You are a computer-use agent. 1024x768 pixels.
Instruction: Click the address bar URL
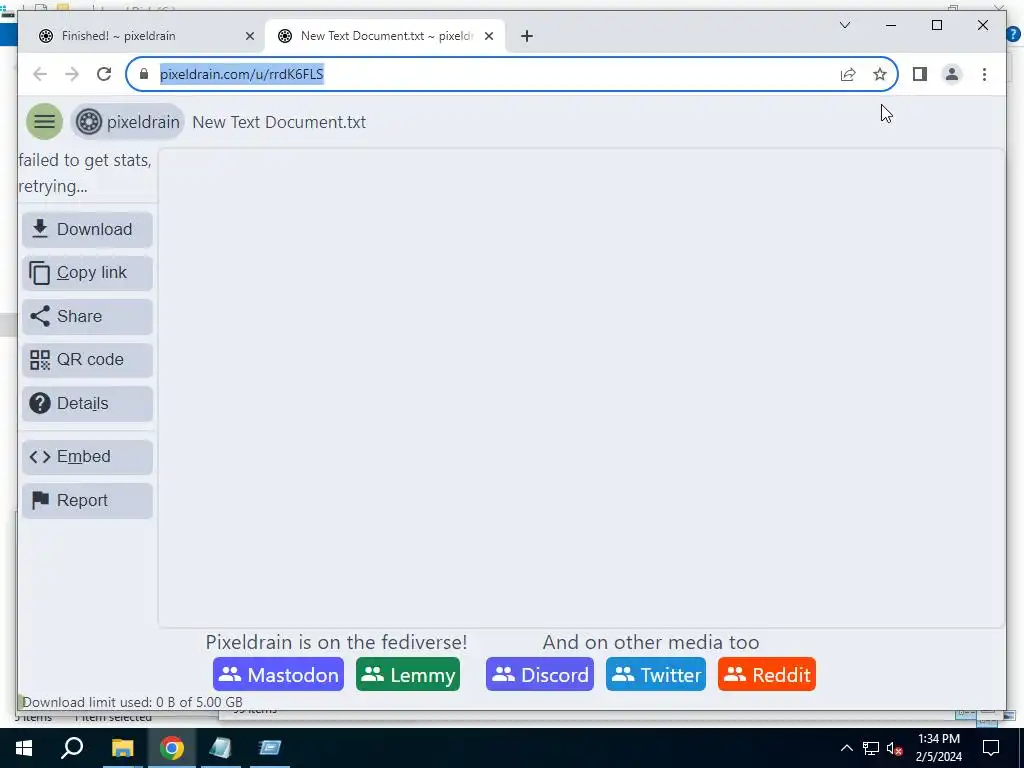pyautogui.click(x=242, y=74)
